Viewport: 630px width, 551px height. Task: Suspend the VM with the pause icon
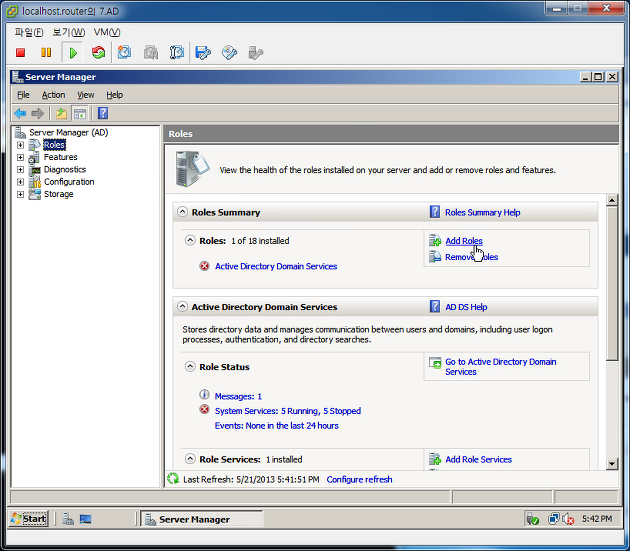(x=46, y=53)
